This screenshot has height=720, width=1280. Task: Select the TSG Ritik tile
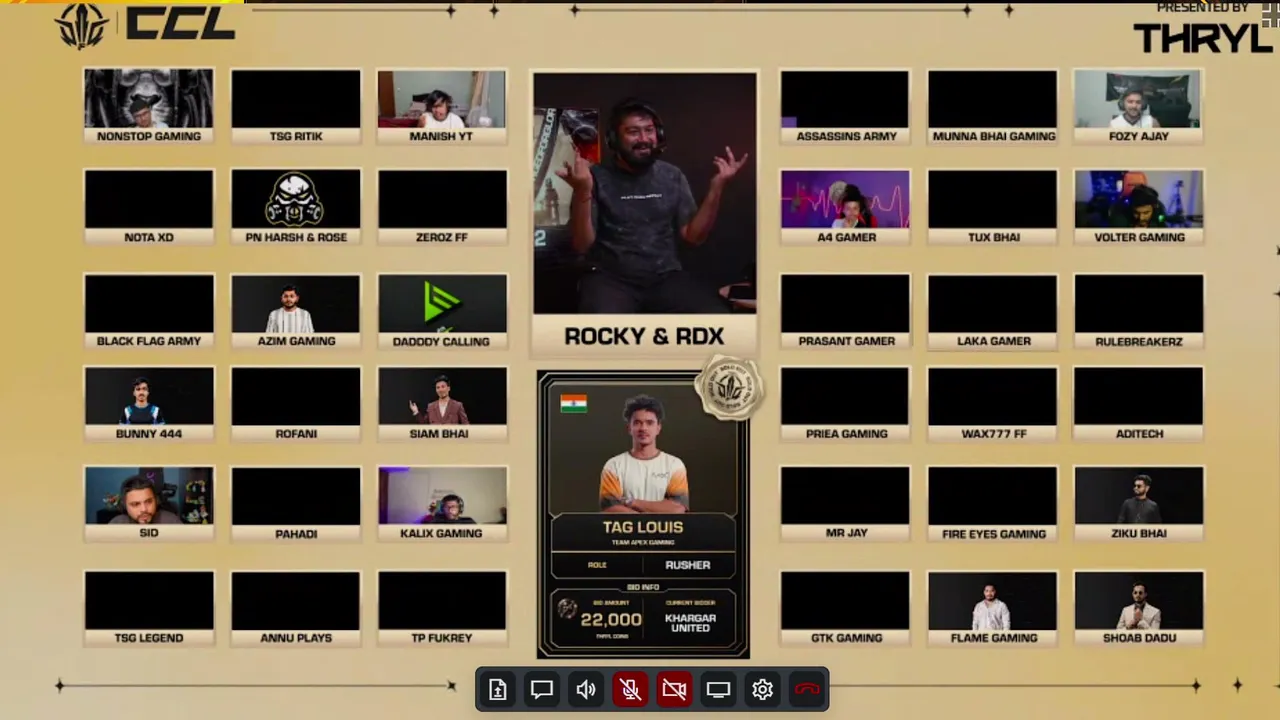(296, 106)
